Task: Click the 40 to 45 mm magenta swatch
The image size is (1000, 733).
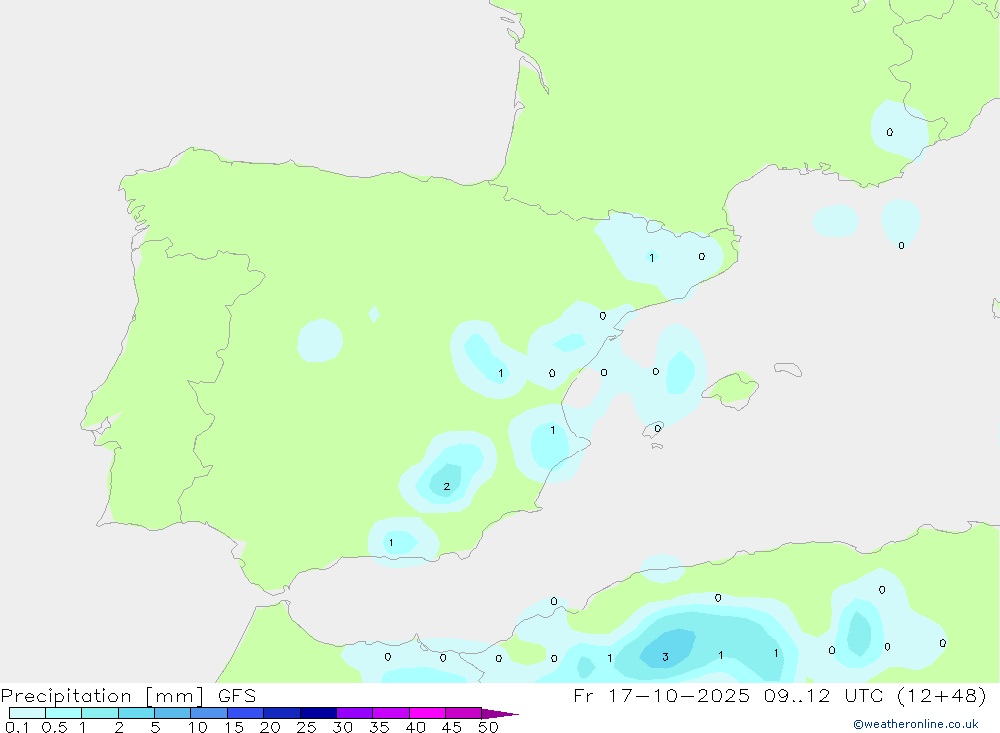Action: (427, 713)
